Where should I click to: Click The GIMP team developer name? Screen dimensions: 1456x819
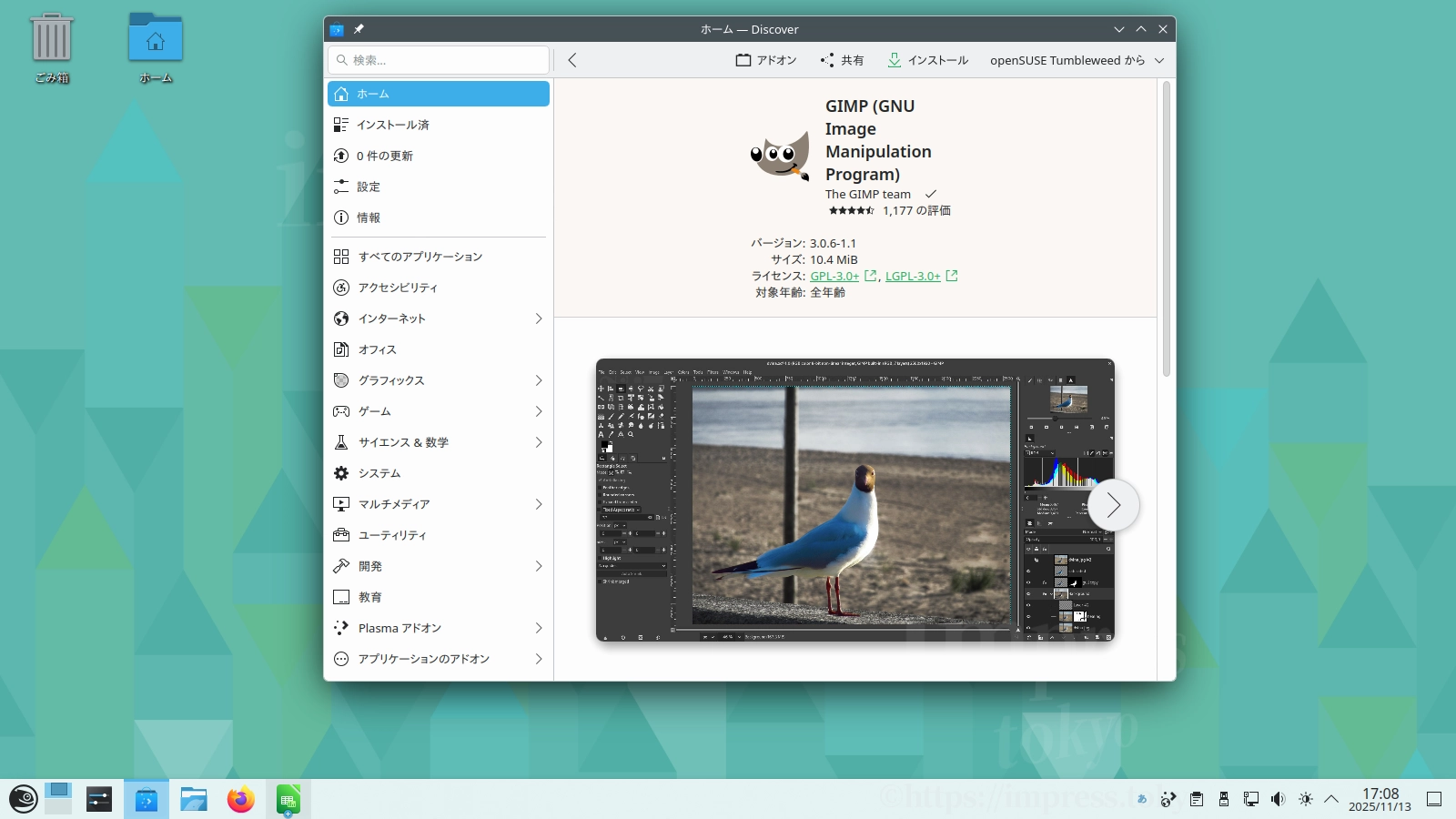[x=868, y=194]
